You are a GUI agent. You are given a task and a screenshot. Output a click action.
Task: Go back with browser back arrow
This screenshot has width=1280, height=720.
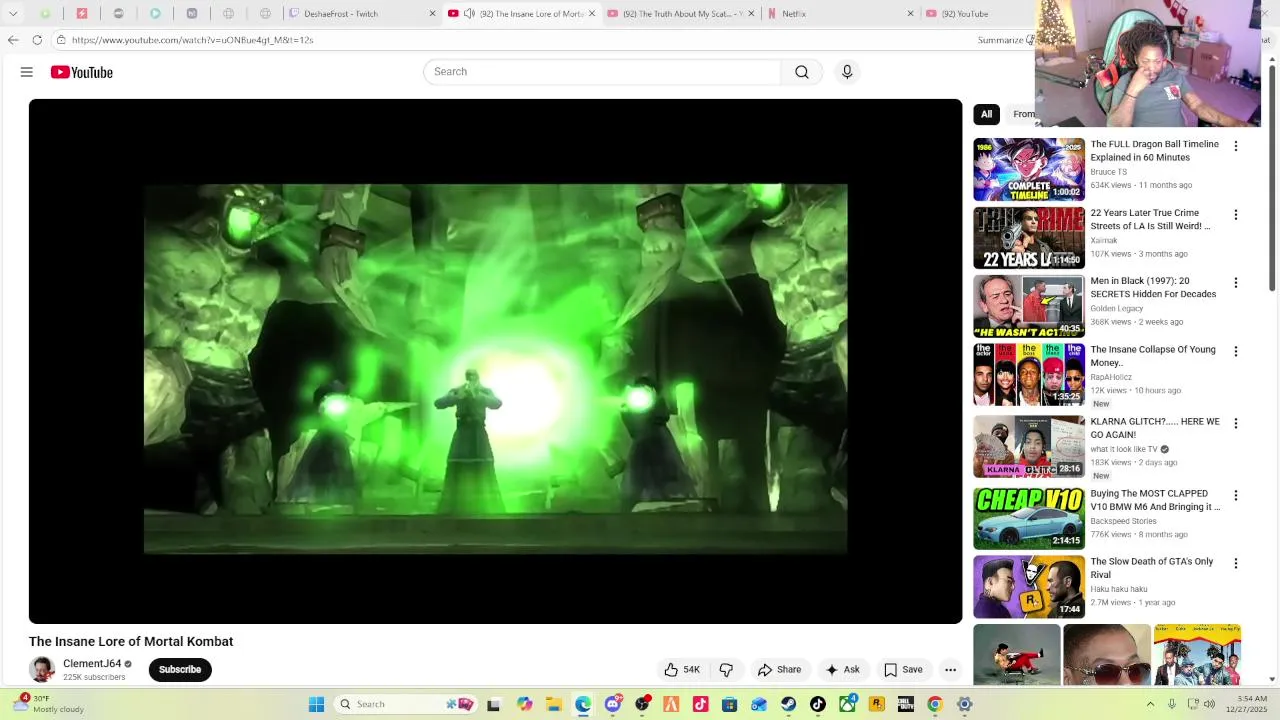(13, 40)
